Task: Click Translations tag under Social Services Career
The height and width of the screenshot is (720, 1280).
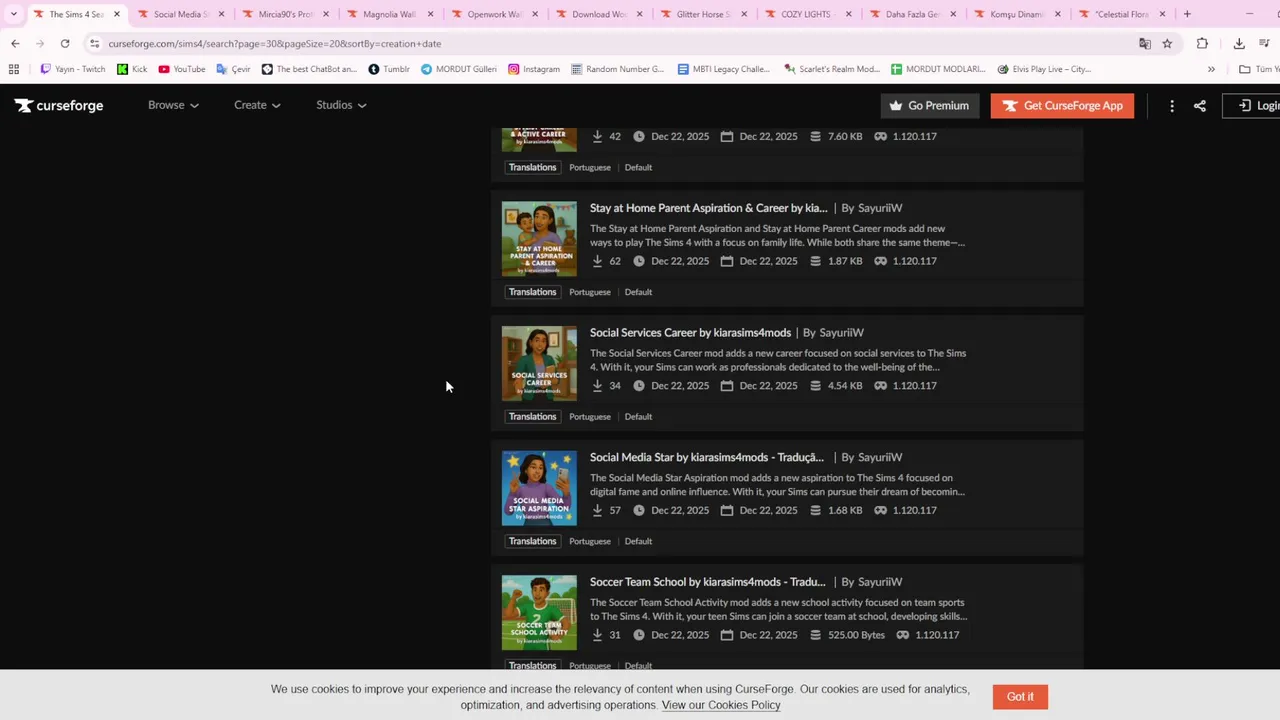Action: coord(532,417)
